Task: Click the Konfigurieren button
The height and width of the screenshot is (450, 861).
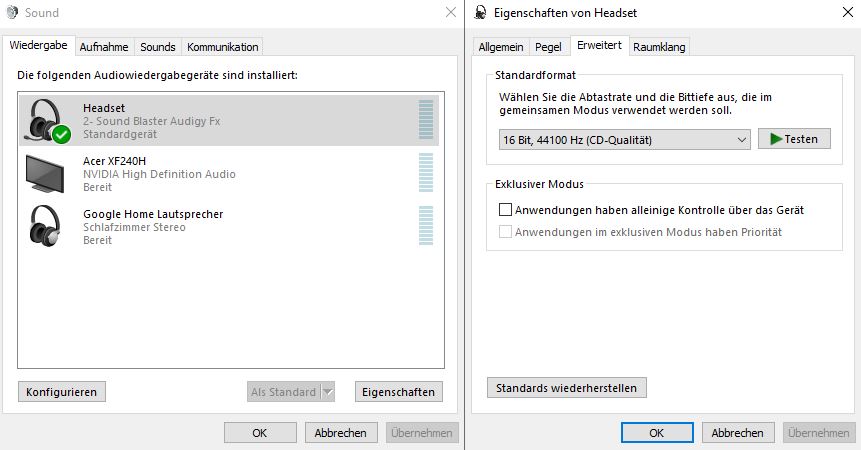Action: 62,392
